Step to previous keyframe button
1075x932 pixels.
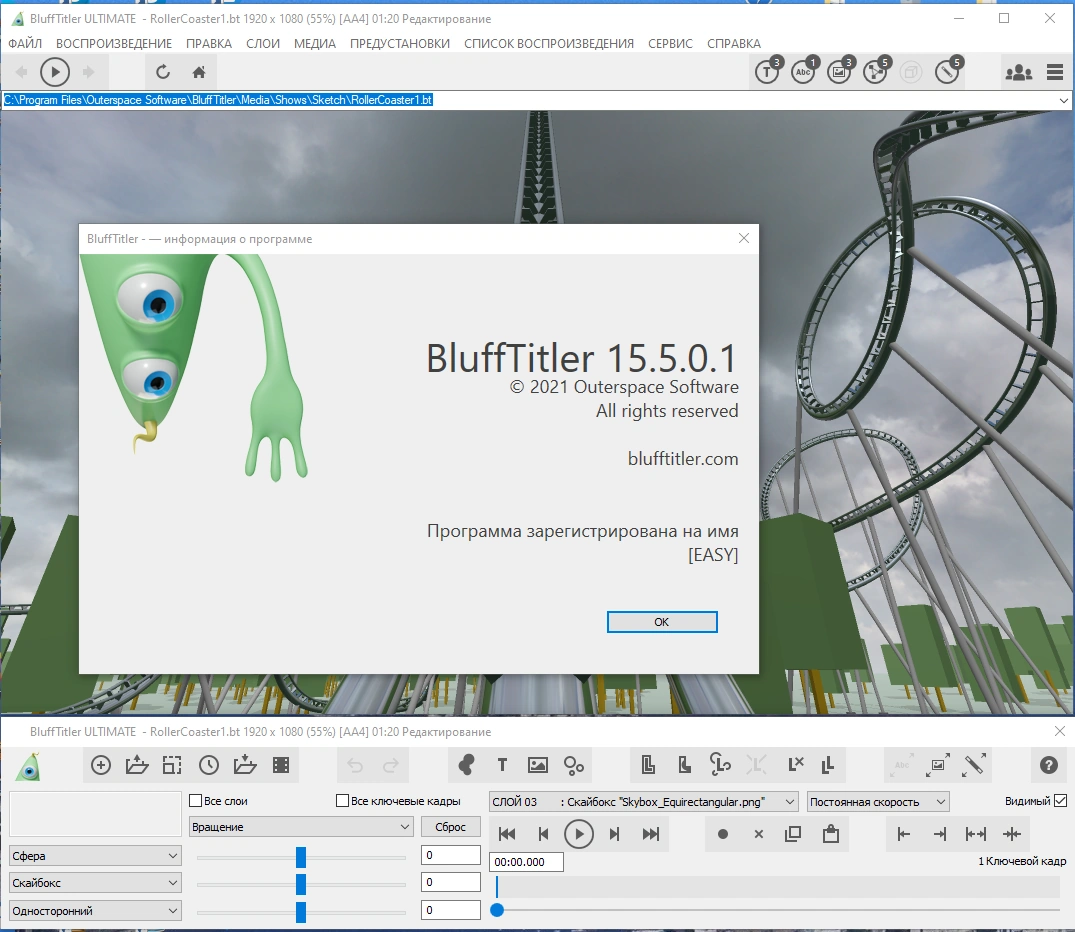544,834
